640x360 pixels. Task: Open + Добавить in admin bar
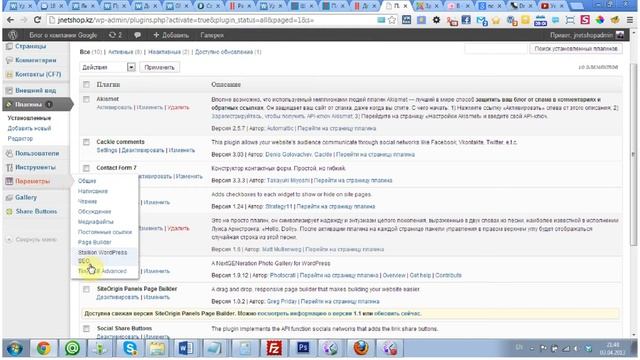[x=171, y=35]
